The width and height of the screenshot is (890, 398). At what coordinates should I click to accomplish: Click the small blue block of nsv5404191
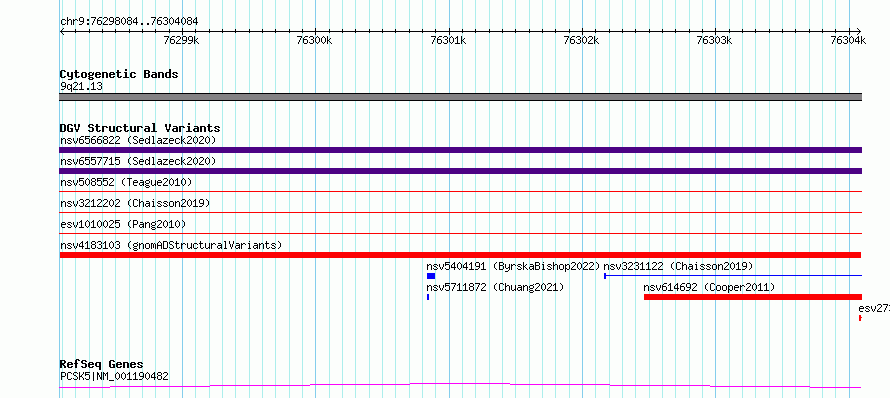pyautogui.click(x=431, y=276)
